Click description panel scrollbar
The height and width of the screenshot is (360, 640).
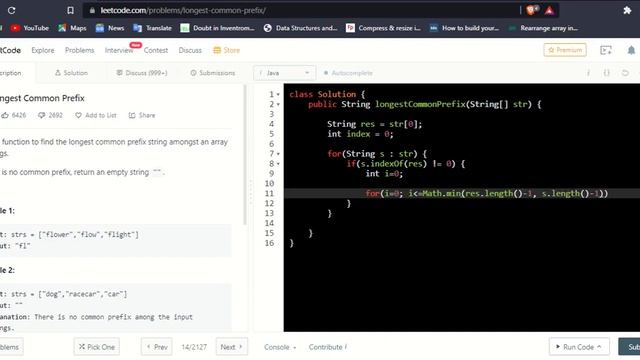245,155
